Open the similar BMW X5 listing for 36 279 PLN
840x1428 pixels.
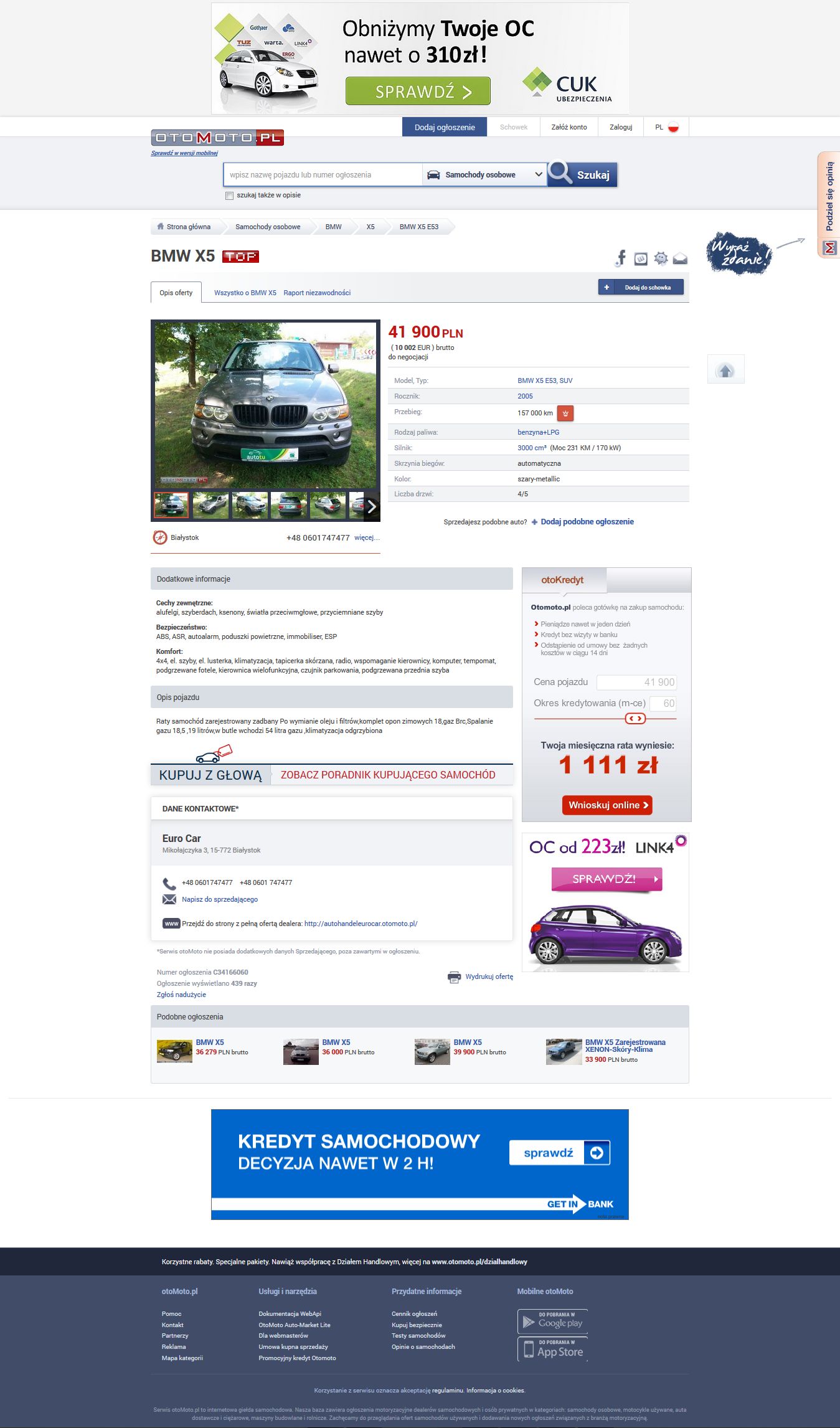(210, 1042)
